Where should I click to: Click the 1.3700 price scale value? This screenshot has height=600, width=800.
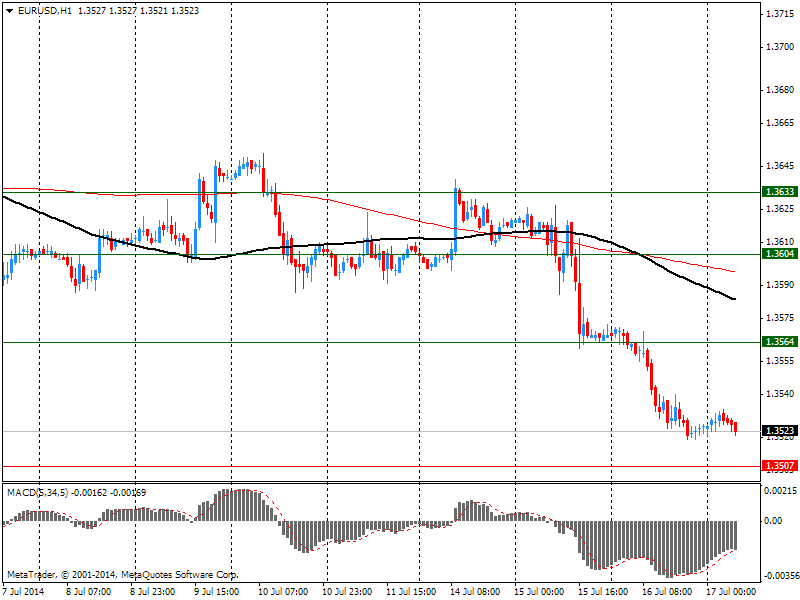(780, 47)
